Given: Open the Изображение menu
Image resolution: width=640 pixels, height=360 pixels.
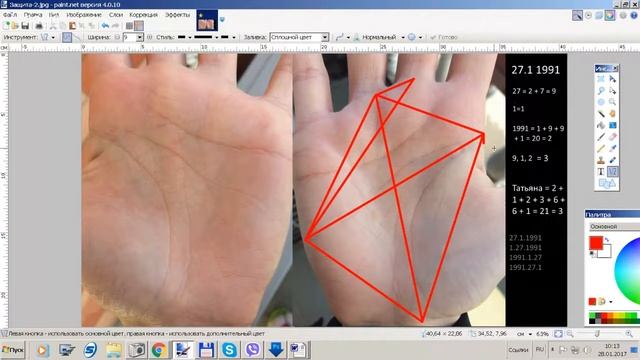Looking at the screenshot, I should coord(84,15).
